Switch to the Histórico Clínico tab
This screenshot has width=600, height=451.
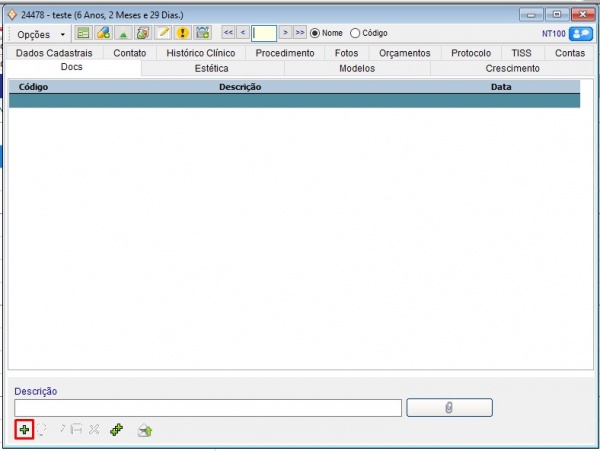pos(200,53)
